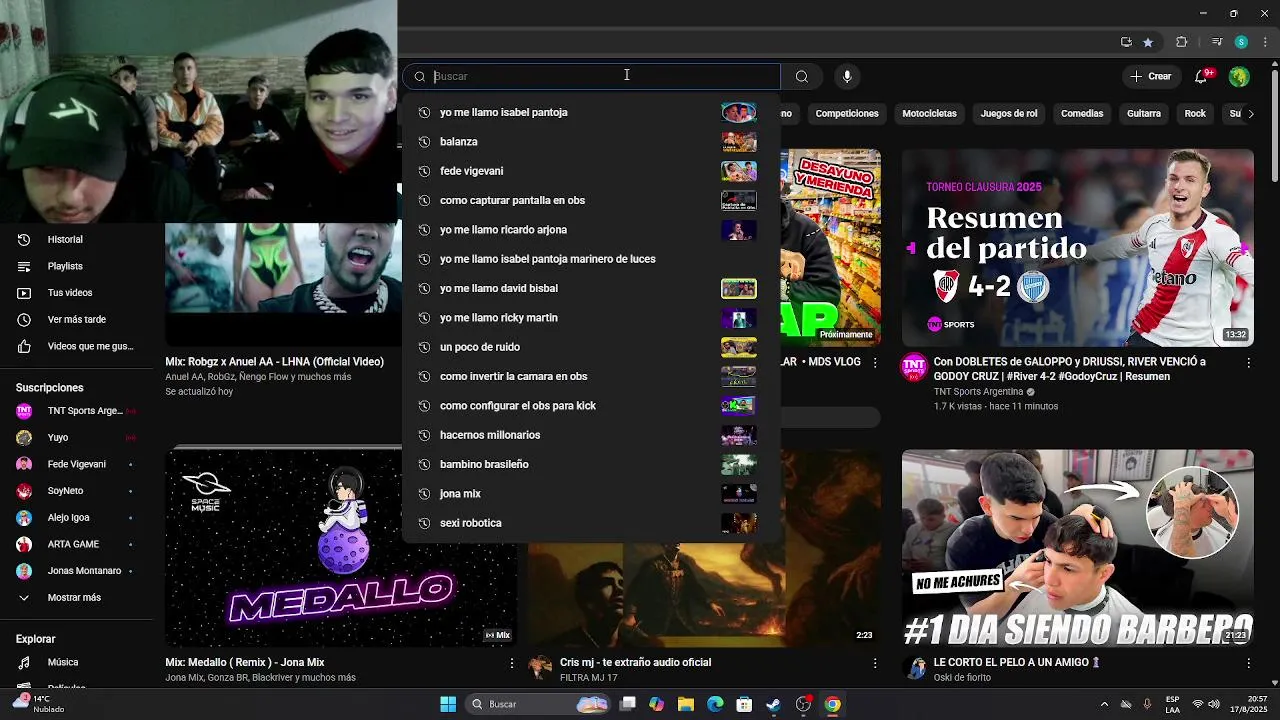Open options for 'LE CORTO EL PELO A UN AMIGO'

[1248, 663]
